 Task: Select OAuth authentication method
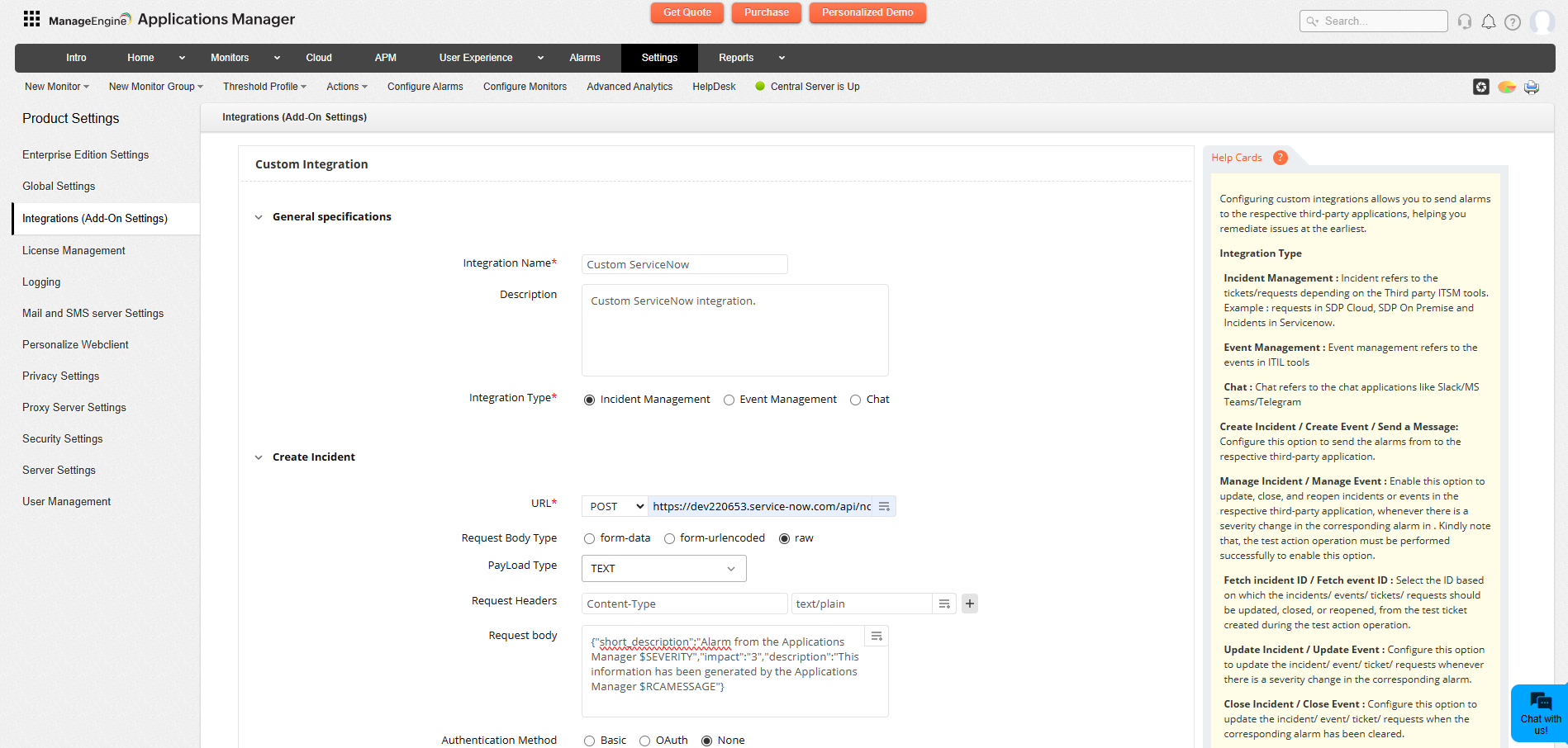coord(644,741)
